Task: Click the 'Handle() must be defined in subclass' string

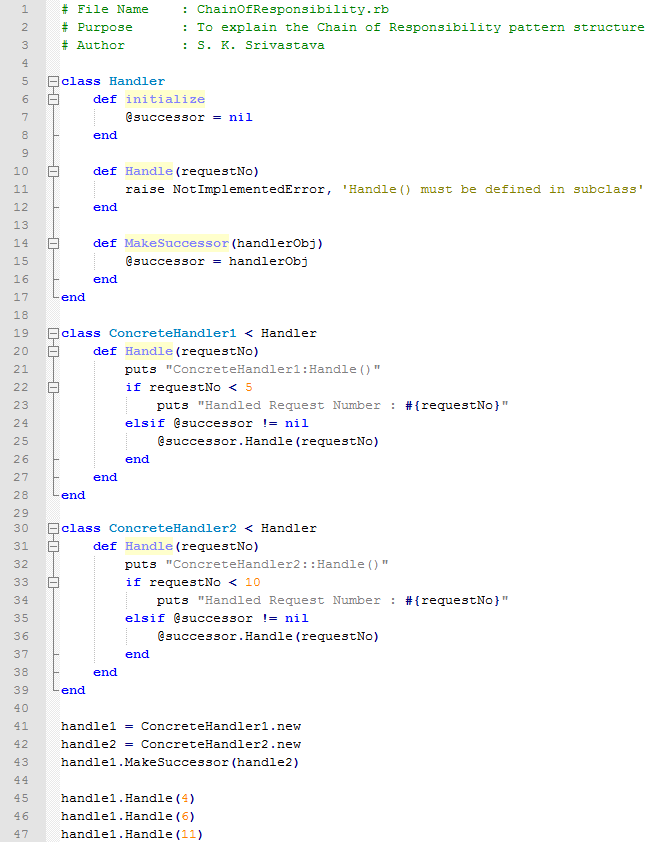Action: click(492, 189)
